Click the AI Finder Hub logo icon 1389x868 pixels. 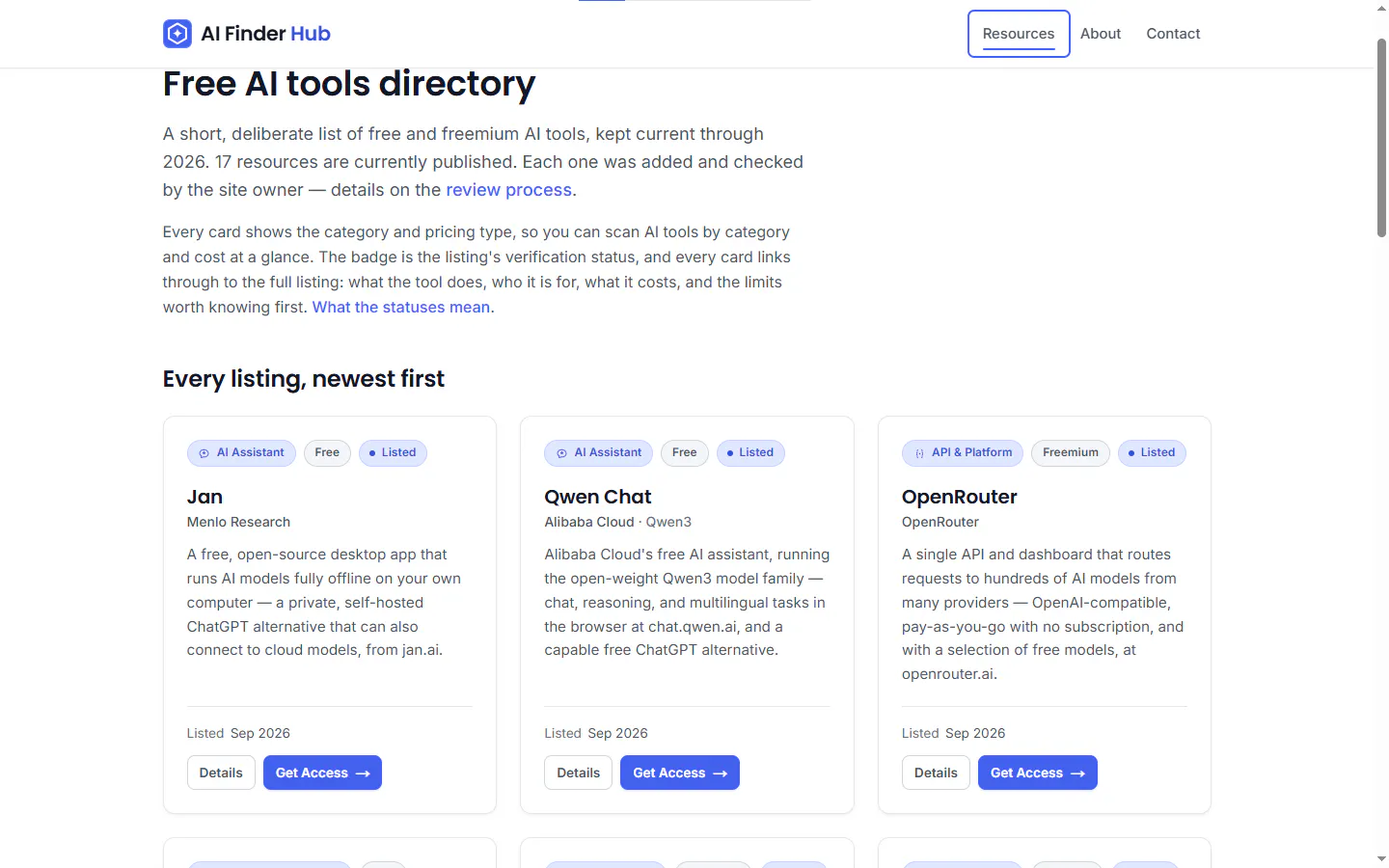(177, 34)
